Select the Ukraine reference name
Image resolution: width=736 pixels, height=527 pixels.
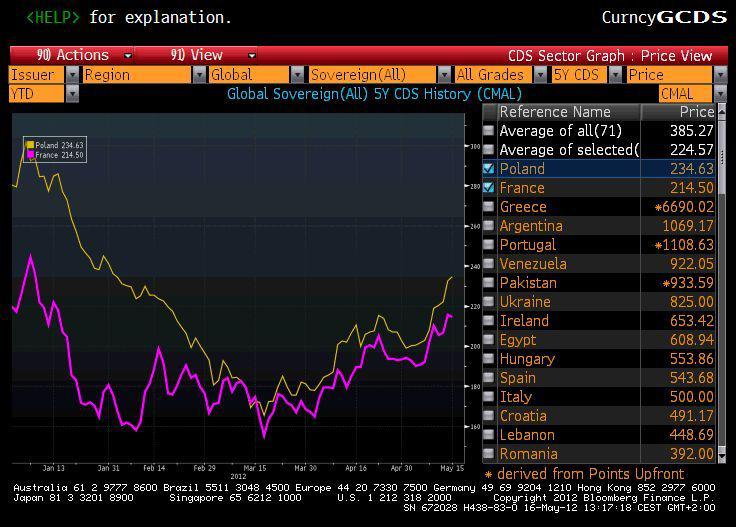click(525, 302)
